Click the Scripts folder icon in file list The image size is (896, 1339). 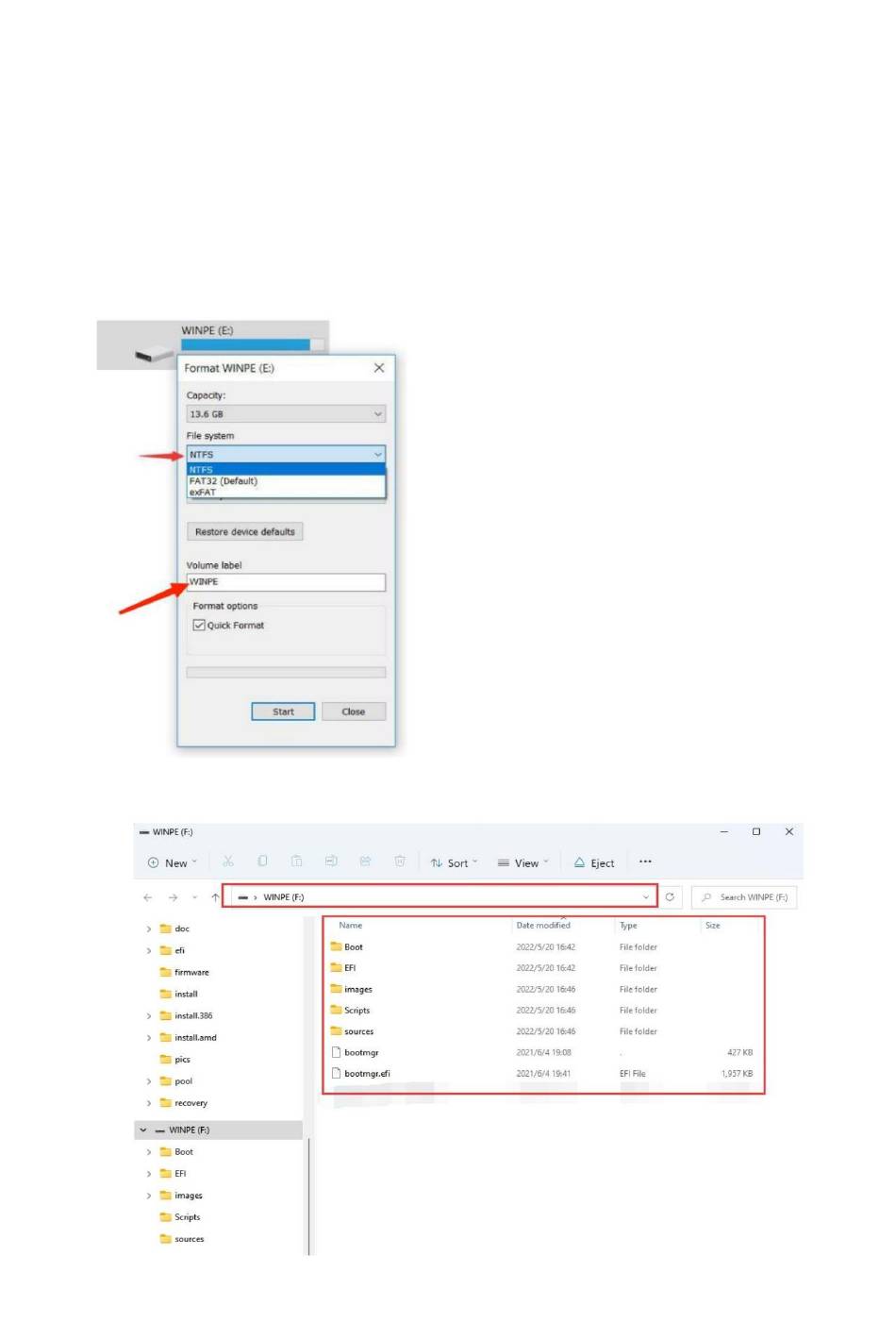336,1011
